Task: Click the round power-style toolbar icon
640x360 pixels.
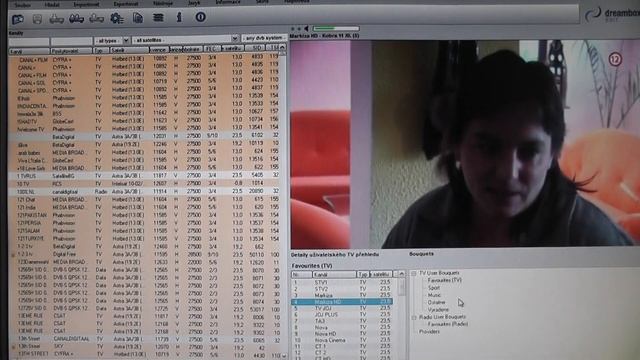Action: [x=200, y=17]
